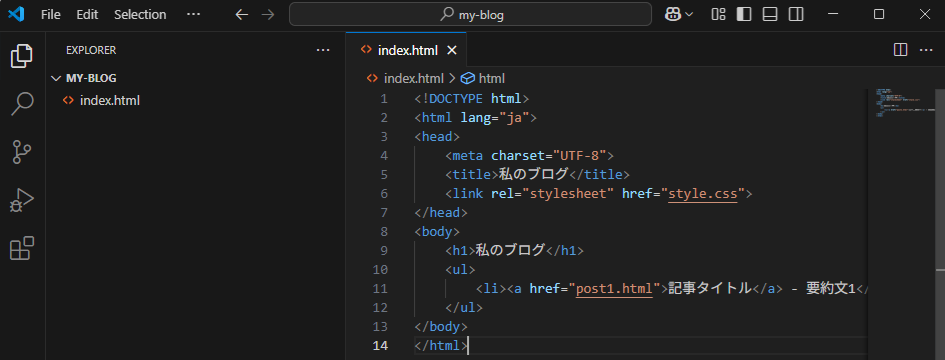The height and width of the screenshot is (360, 945).
Task: Click index.html in the breadcrumb
Action: click(414, 78)
